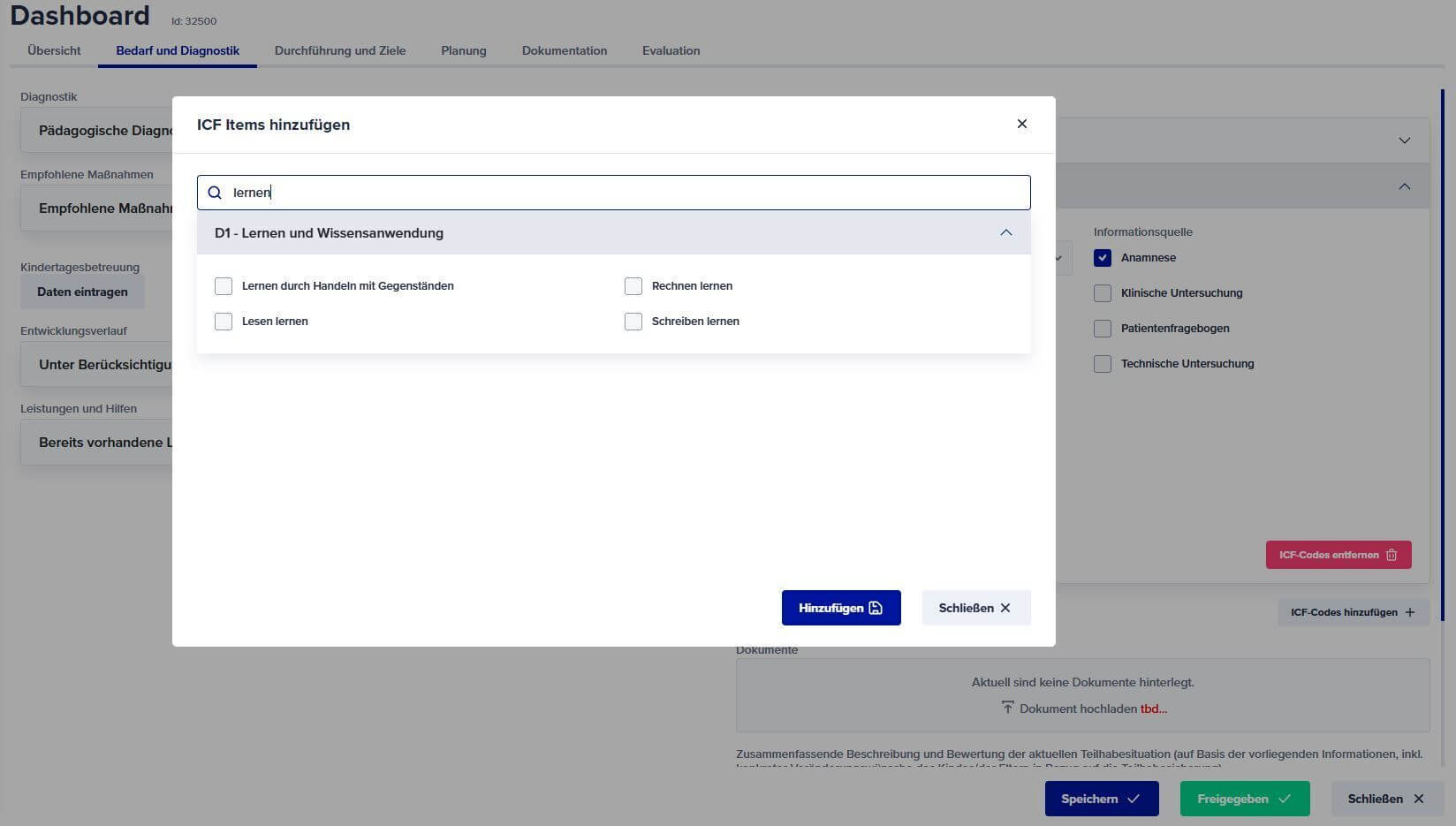Close the ICF Items dialog with X icon

(x=1021, y=124)
